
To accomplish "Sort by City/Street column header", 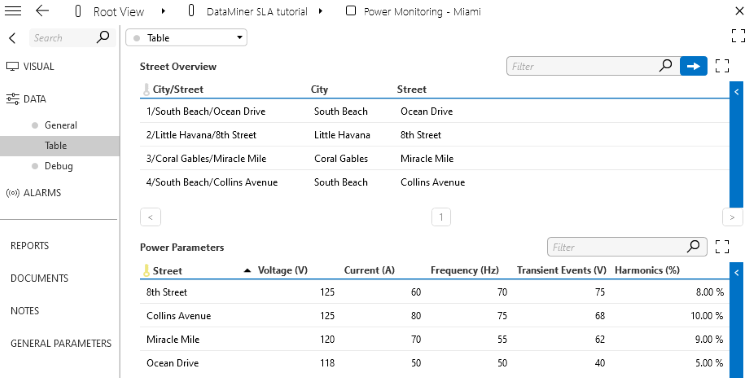I will click(177, 89).
